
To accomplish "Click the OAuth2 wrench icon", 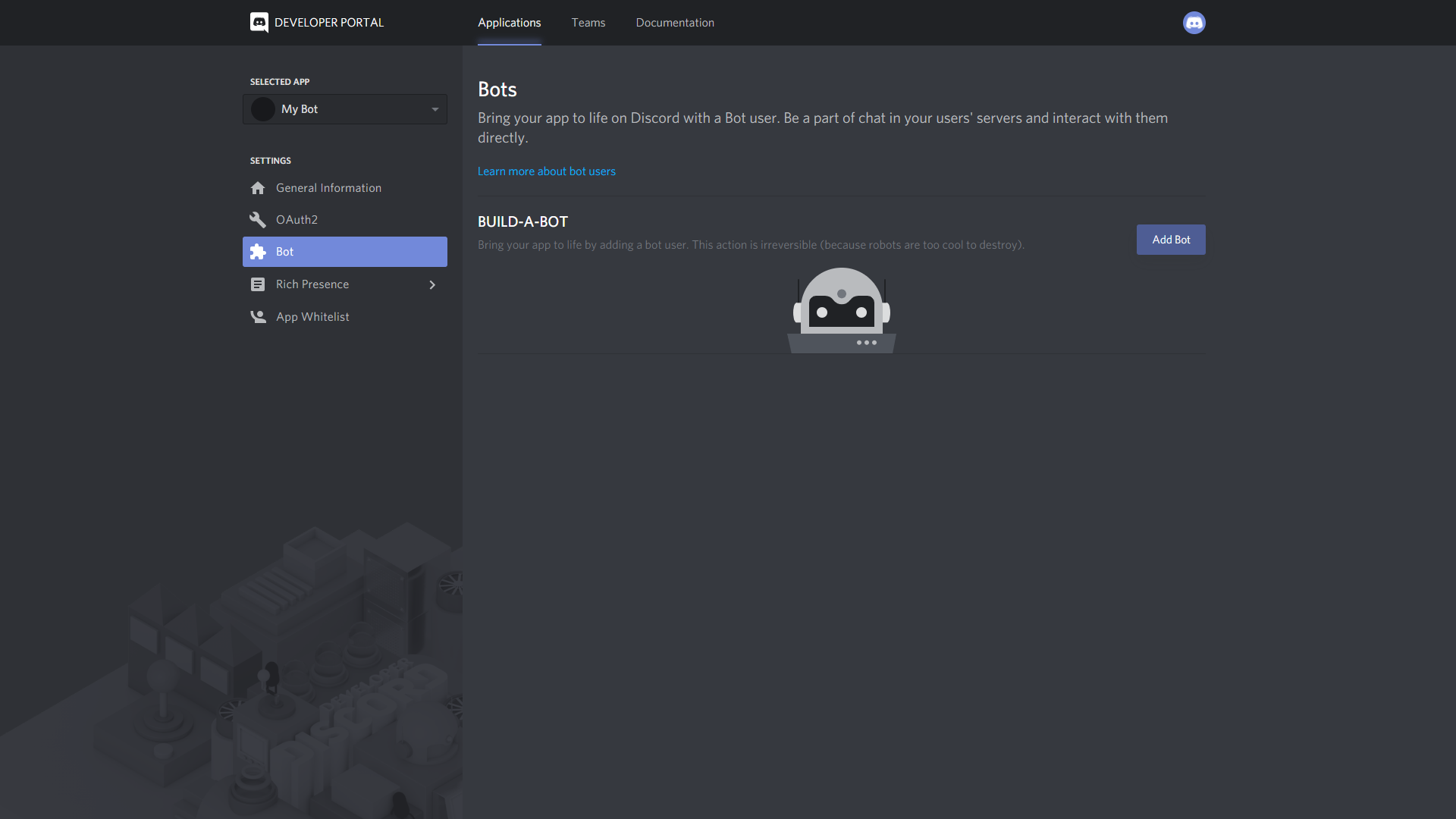I will point(258,220).
